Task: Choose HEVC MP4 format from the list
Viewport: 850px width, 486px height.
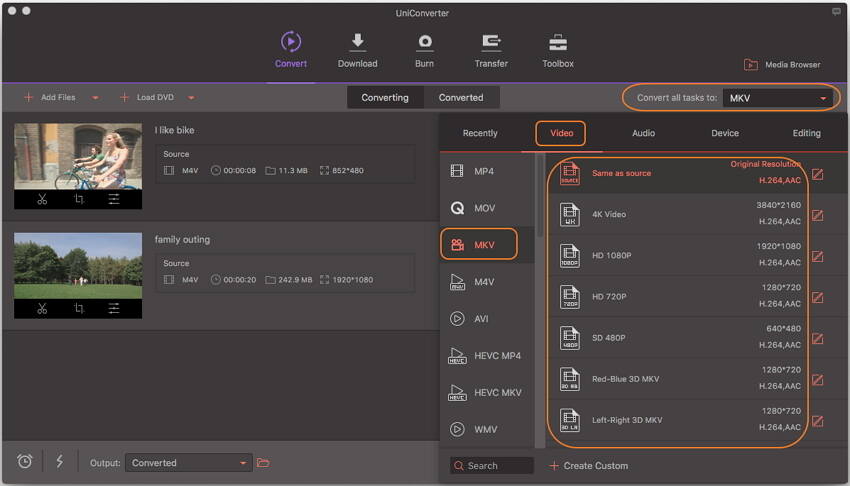Action: coord(486,355)
